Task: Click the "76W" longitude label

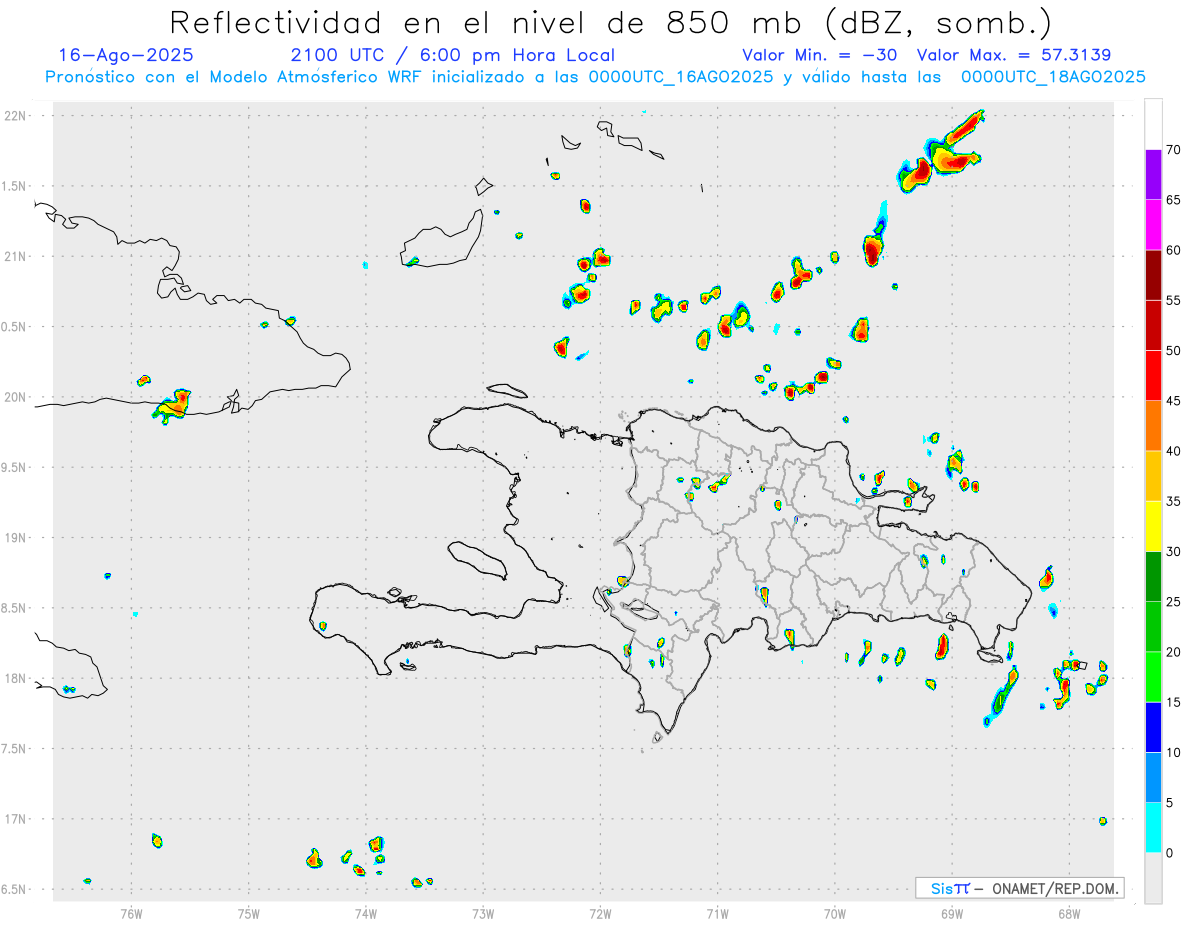Action: click(x=131, y=913)
